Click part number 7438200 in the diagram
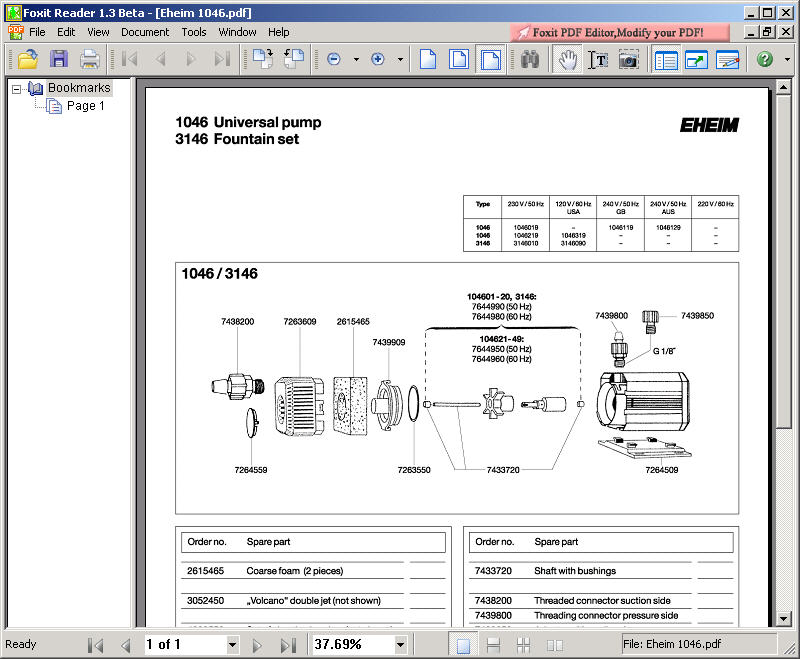Image resolution: width=800 pixels, height=659 pixels. point(237,321)
